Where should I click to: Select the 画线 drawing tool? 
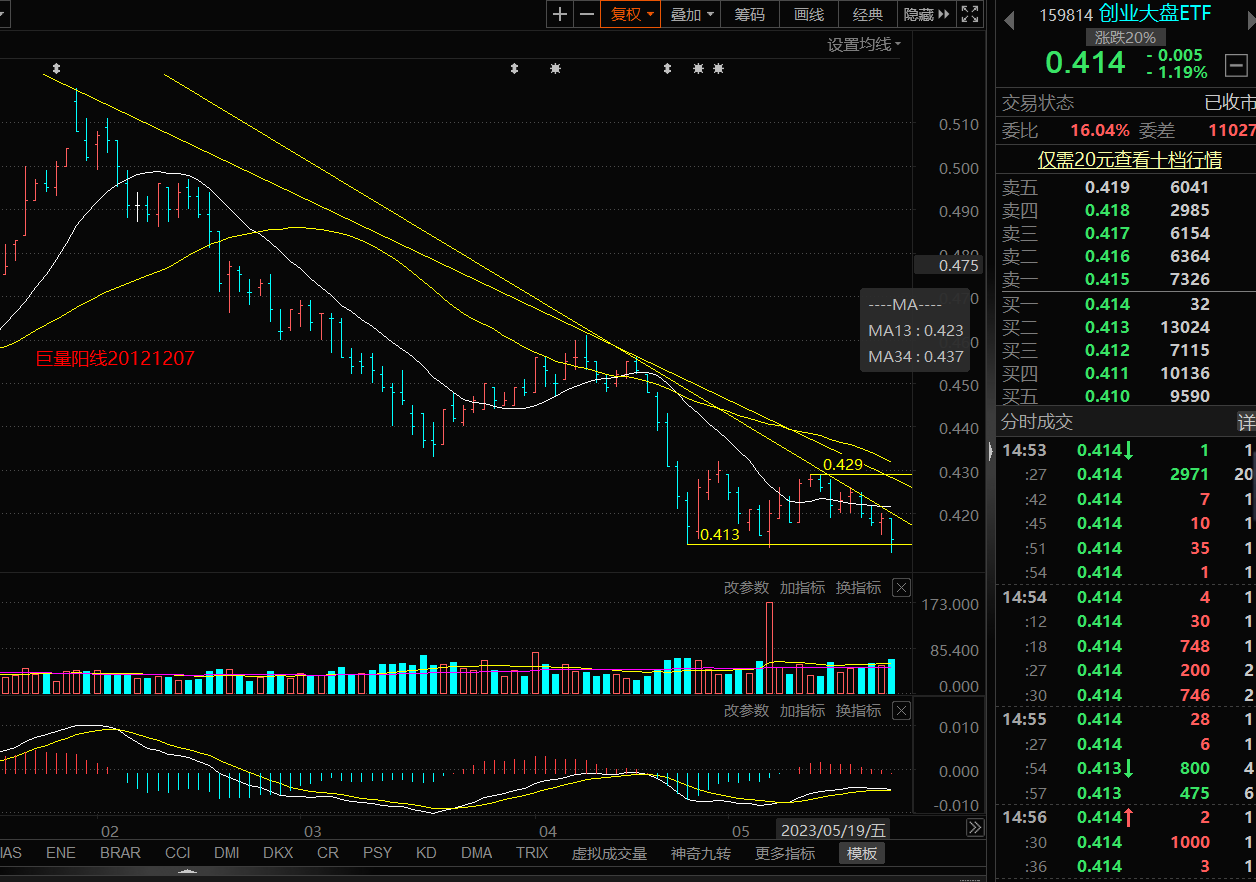pyautogui.click(x=809, y=14)
